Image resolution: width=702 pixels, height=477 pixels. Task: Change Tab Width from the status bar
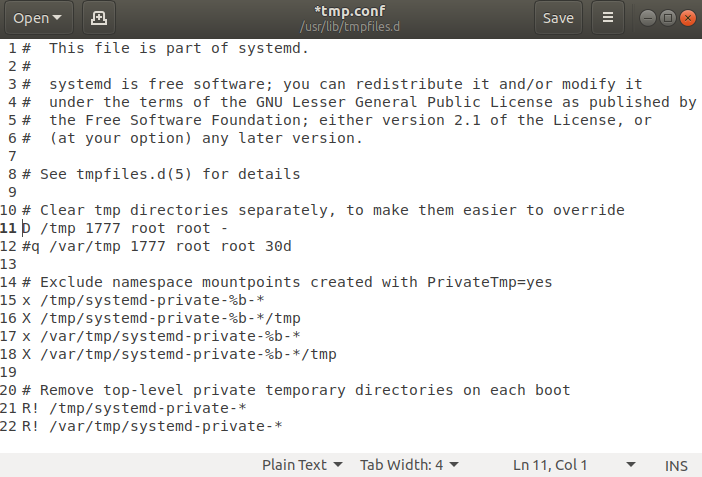pyautogui.click(x=409, y=465)
